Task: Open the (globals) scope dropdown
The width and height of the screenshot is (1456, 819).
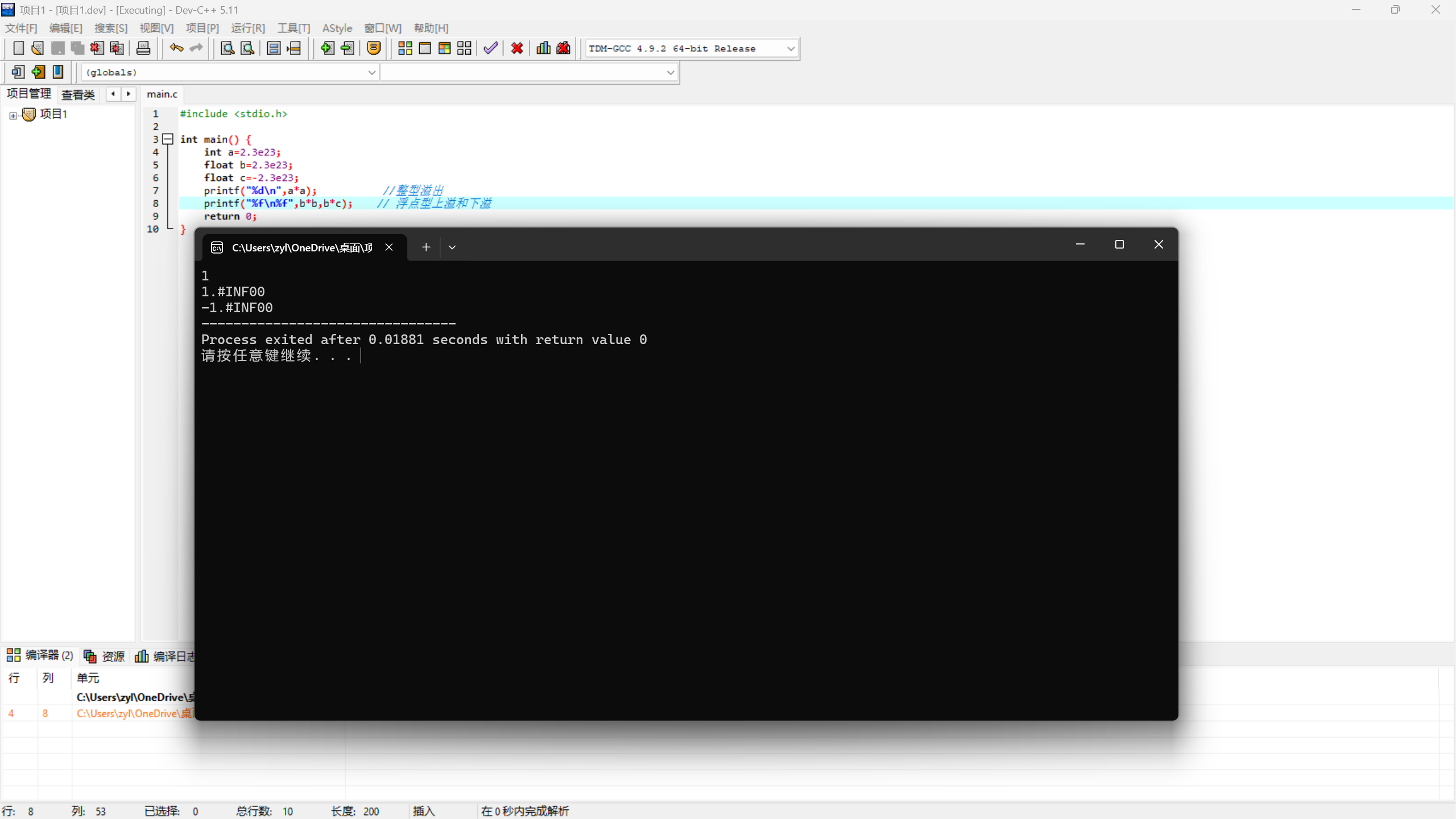Action: [x=371, y=73]
